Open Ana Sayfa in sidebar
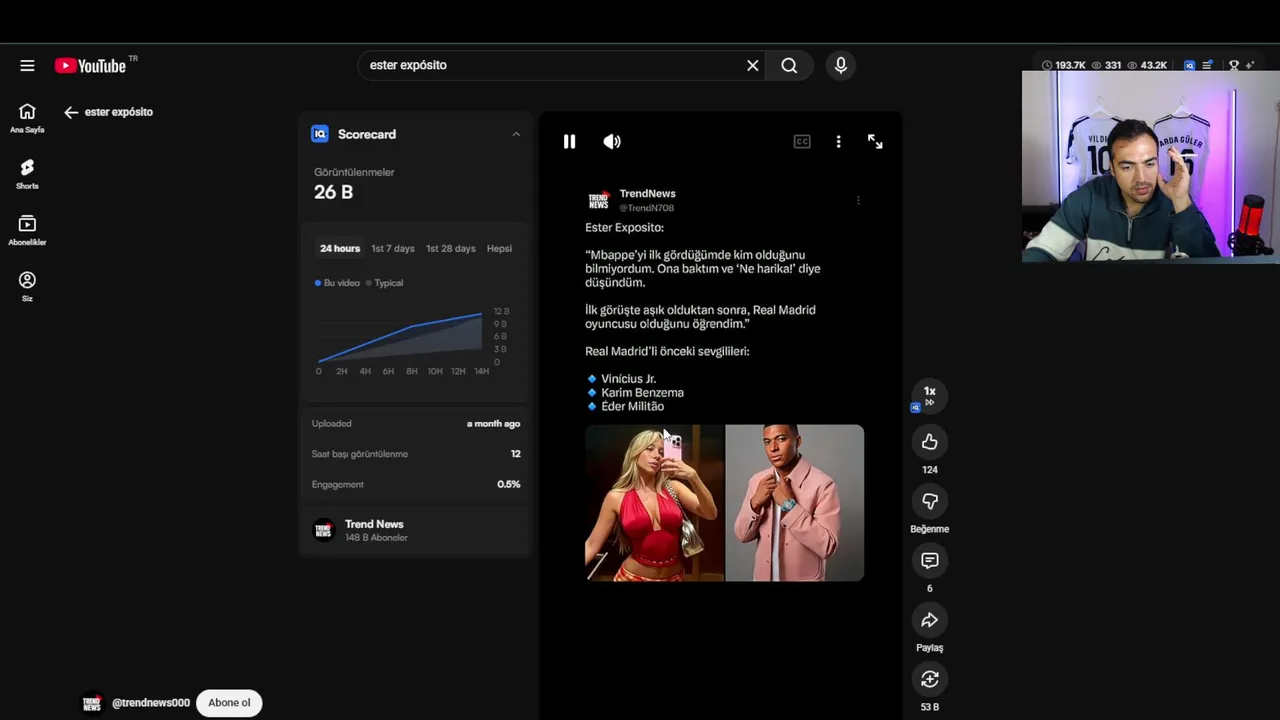 27,118
